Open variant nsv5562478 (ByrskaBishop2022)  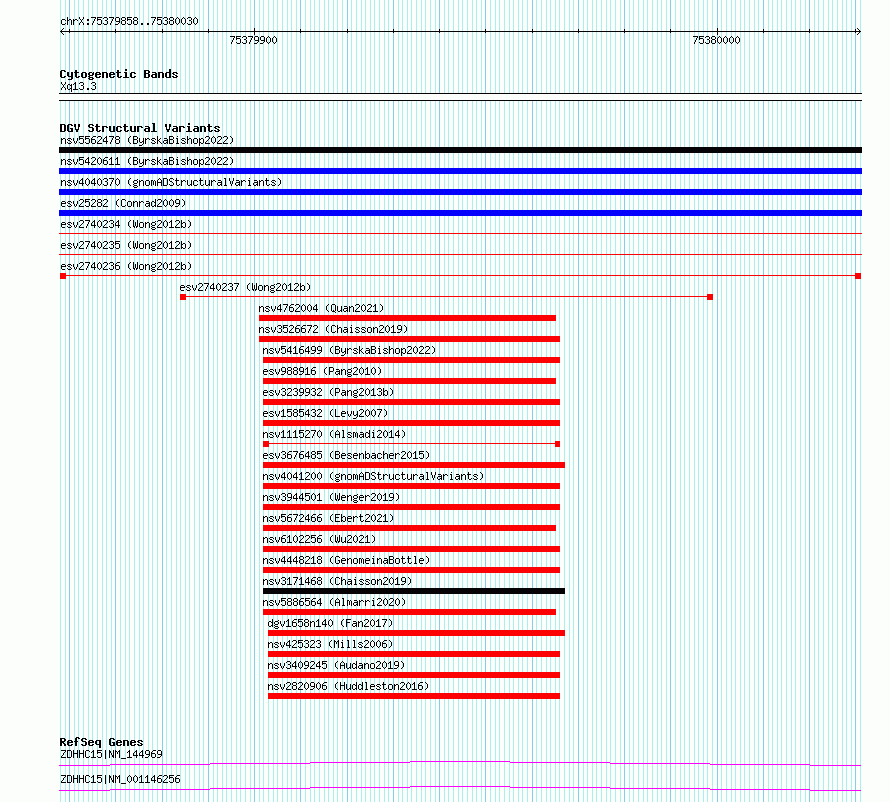147,140
